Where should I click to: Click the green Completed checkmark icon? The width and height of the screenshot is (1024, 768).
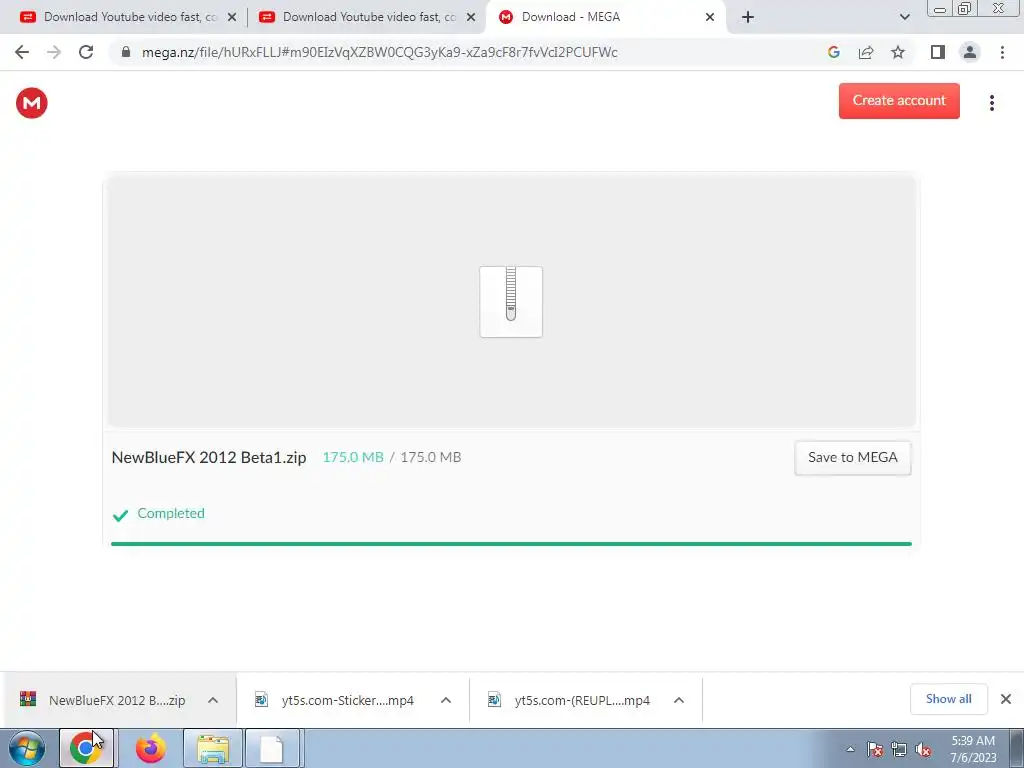pos(120,515)
